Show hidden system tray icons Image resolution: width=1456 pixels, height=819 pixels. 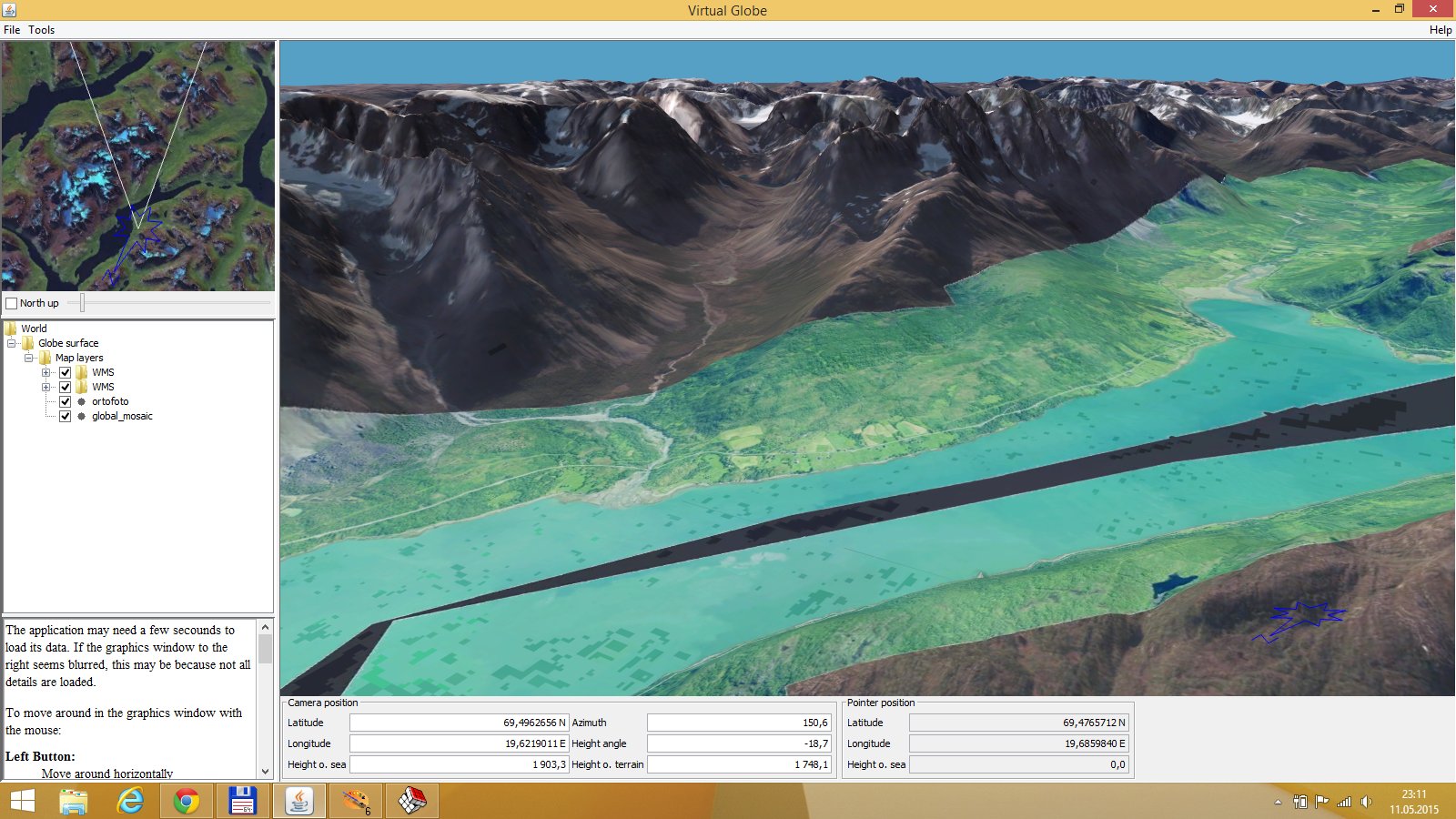pyautogui.click(x=1278, y=802)
